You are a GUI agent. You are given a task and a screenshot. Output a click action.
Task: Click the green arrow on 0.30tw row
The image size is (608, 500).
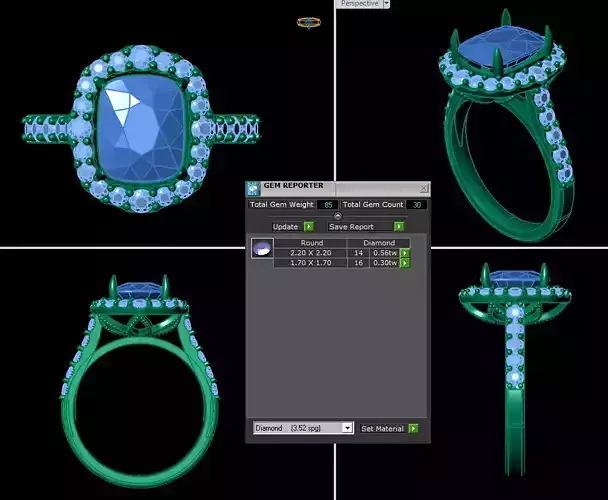coord(405,263)
